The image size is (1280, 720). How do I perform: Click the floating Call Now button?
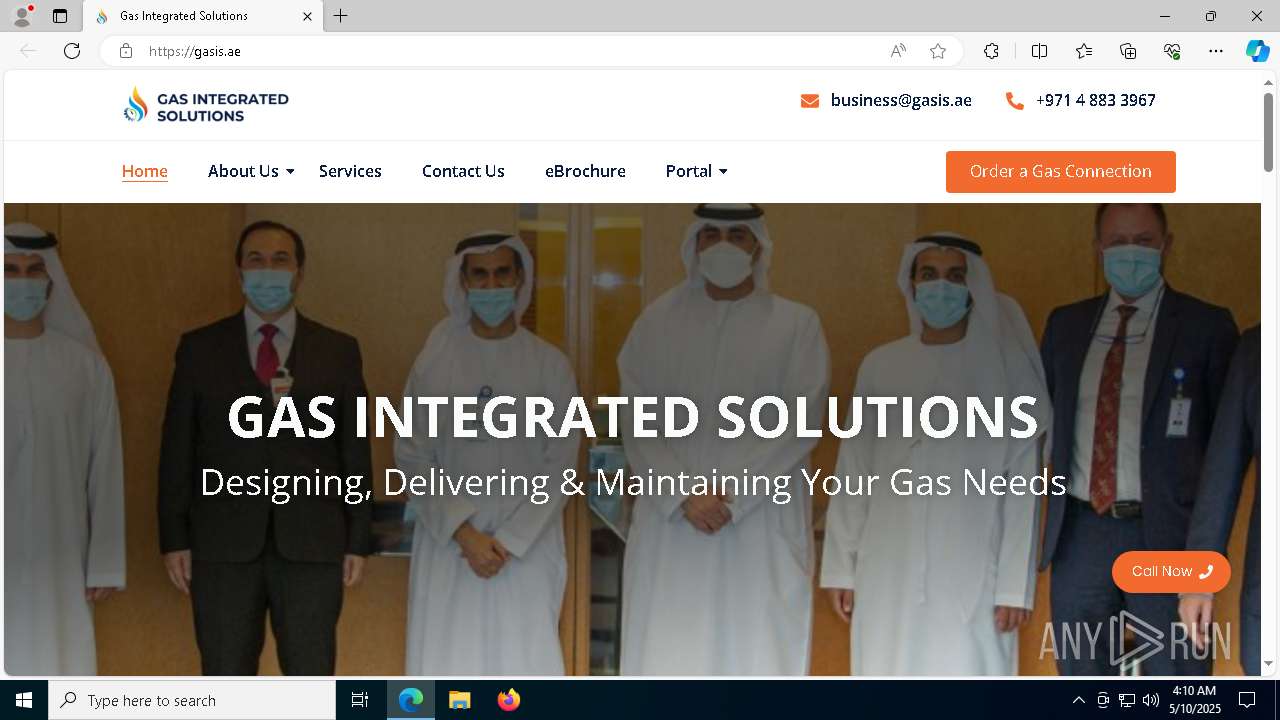[x=1171, y=572]
